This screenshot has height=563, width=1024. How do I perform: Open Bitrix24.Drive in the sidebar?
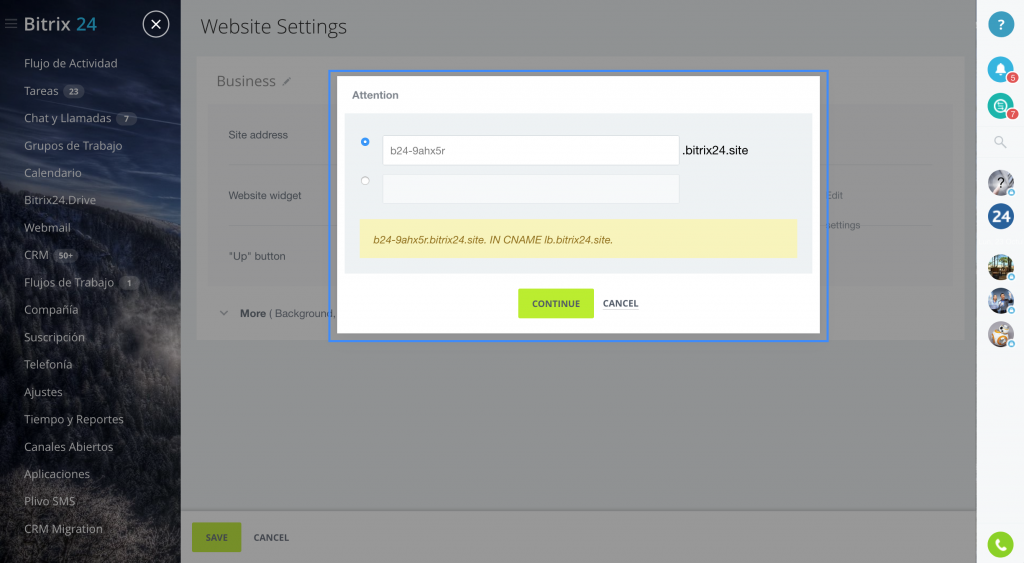[60, 200]
